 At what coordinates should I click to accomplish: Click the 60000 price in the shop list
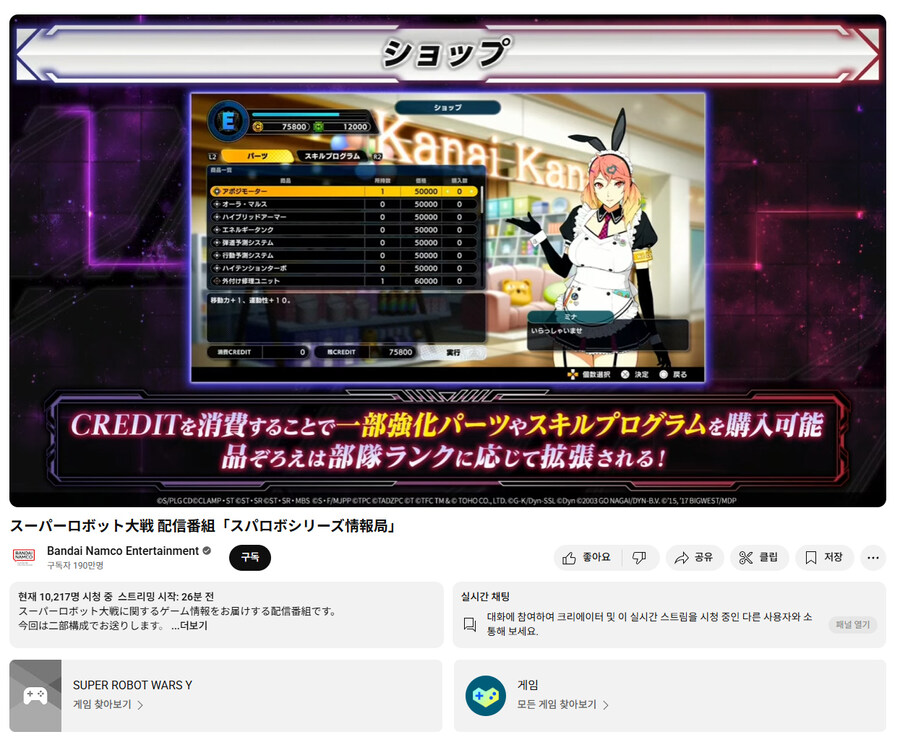[x=426, y=281]
